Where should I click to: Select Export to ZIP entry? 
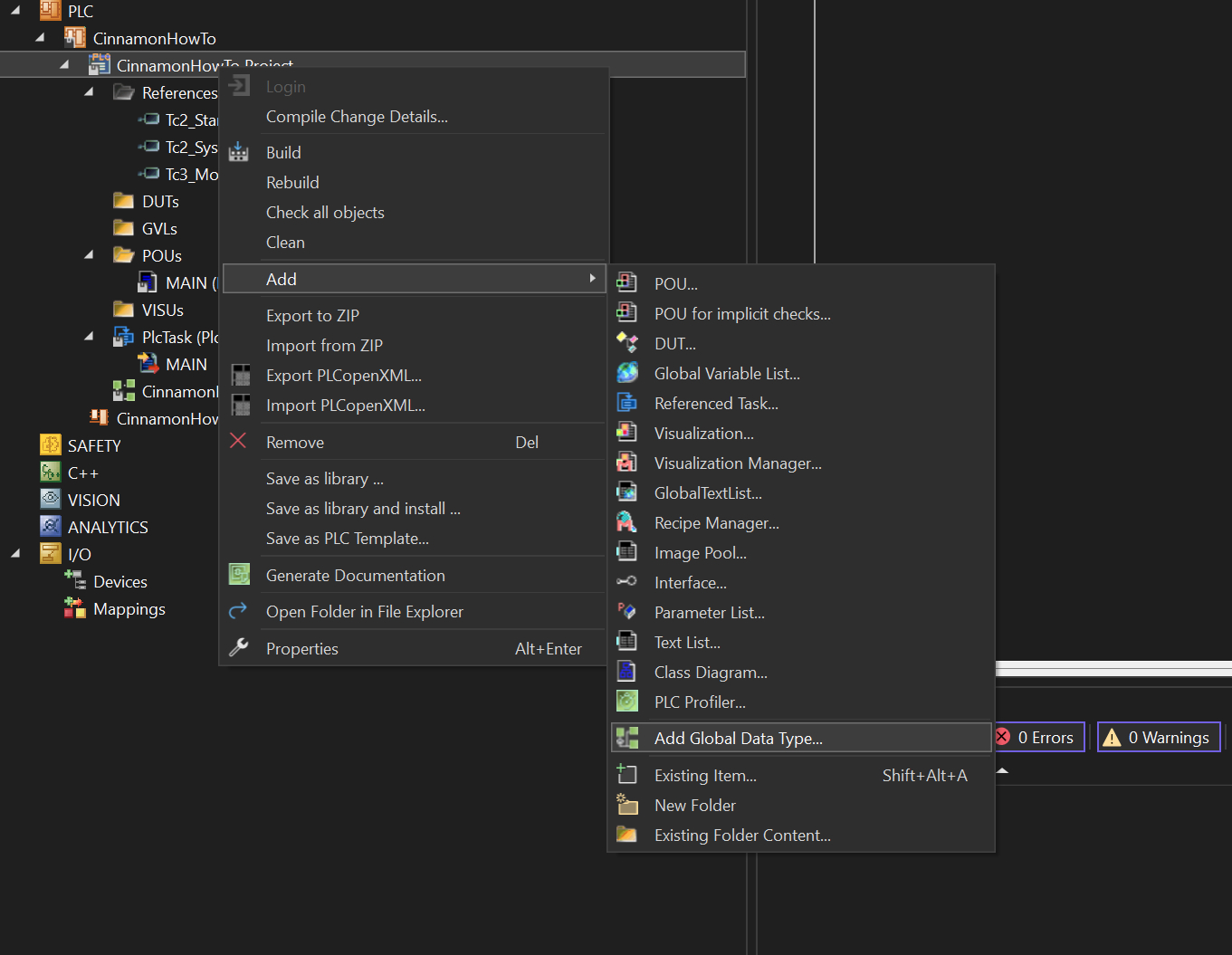coord(312,315)
